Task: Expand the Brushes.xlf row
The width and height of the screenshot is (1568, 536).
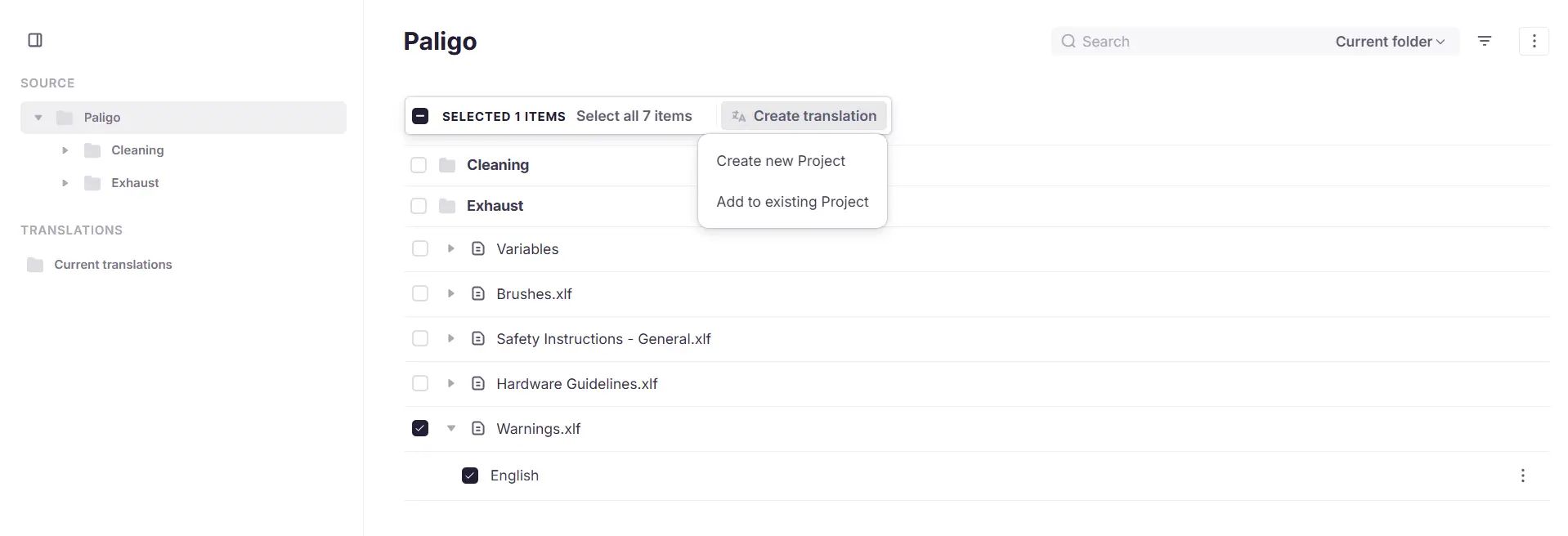Action: click(x=450, y=293)
